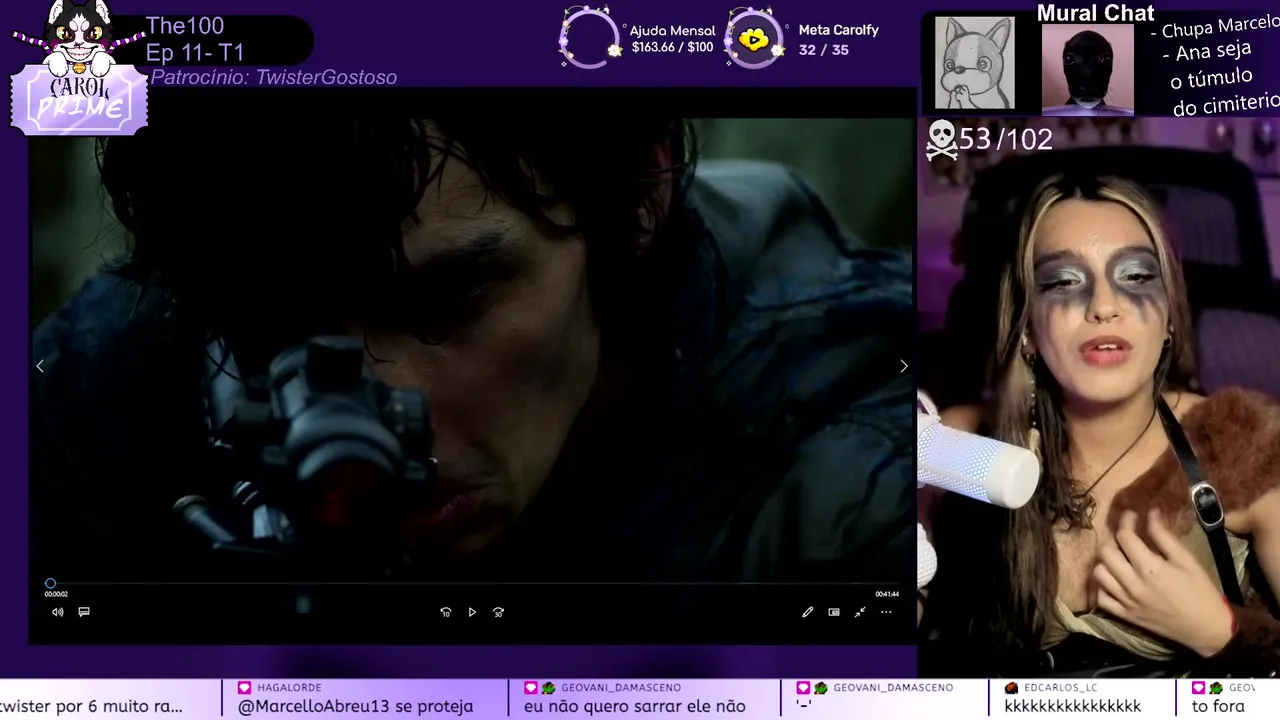Click the Ajuda Mensal progress ring
The width and height of the screenshot is (1280, 720).
point(590,38)
